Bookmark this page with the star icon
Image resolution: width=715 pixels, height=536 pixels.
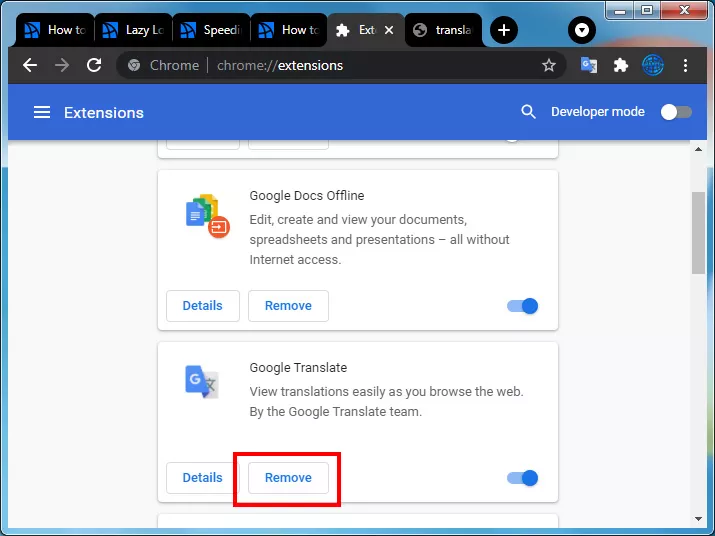coord(549,65)
